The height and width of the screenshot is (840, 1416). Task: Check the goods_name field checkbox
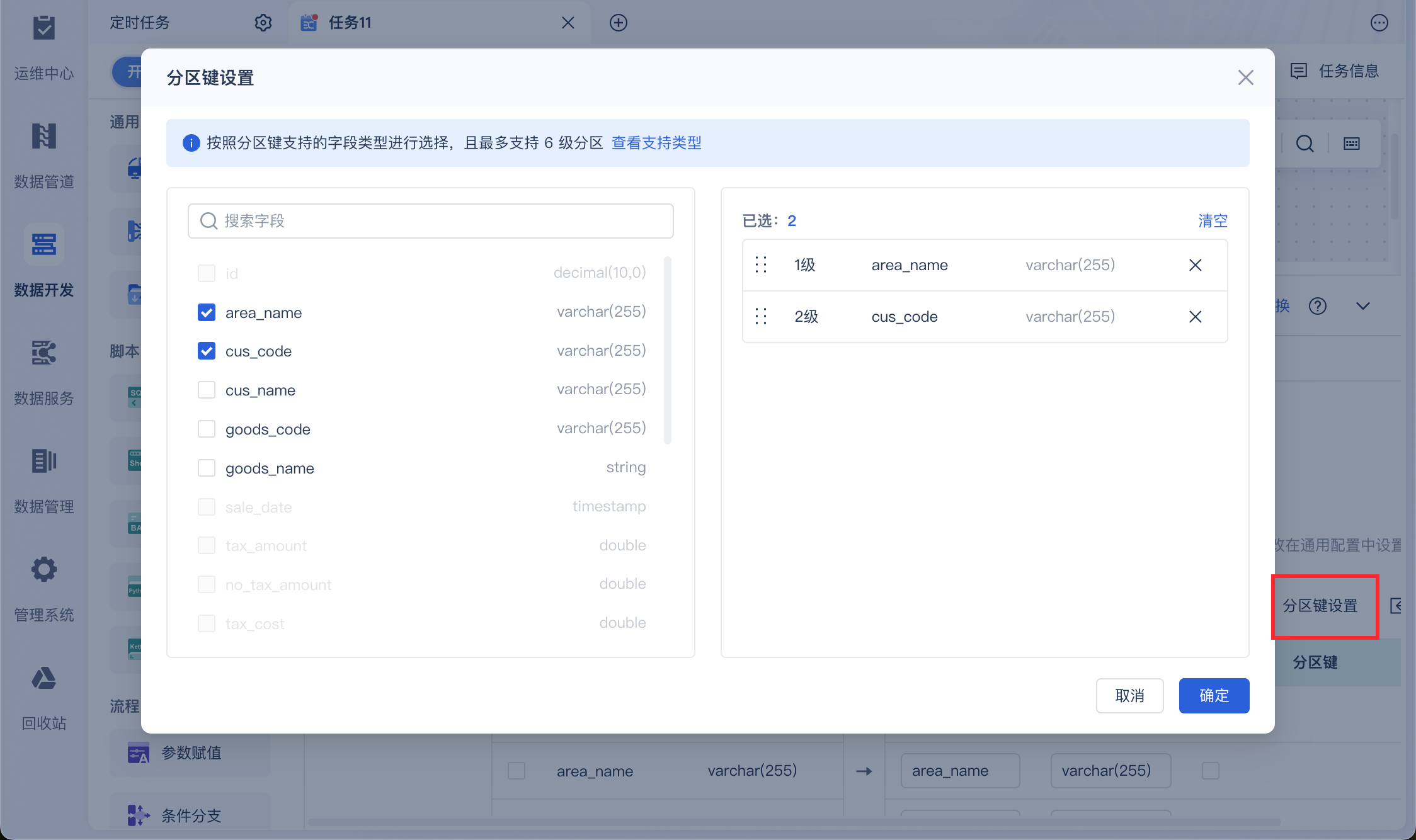click(207, 468)
